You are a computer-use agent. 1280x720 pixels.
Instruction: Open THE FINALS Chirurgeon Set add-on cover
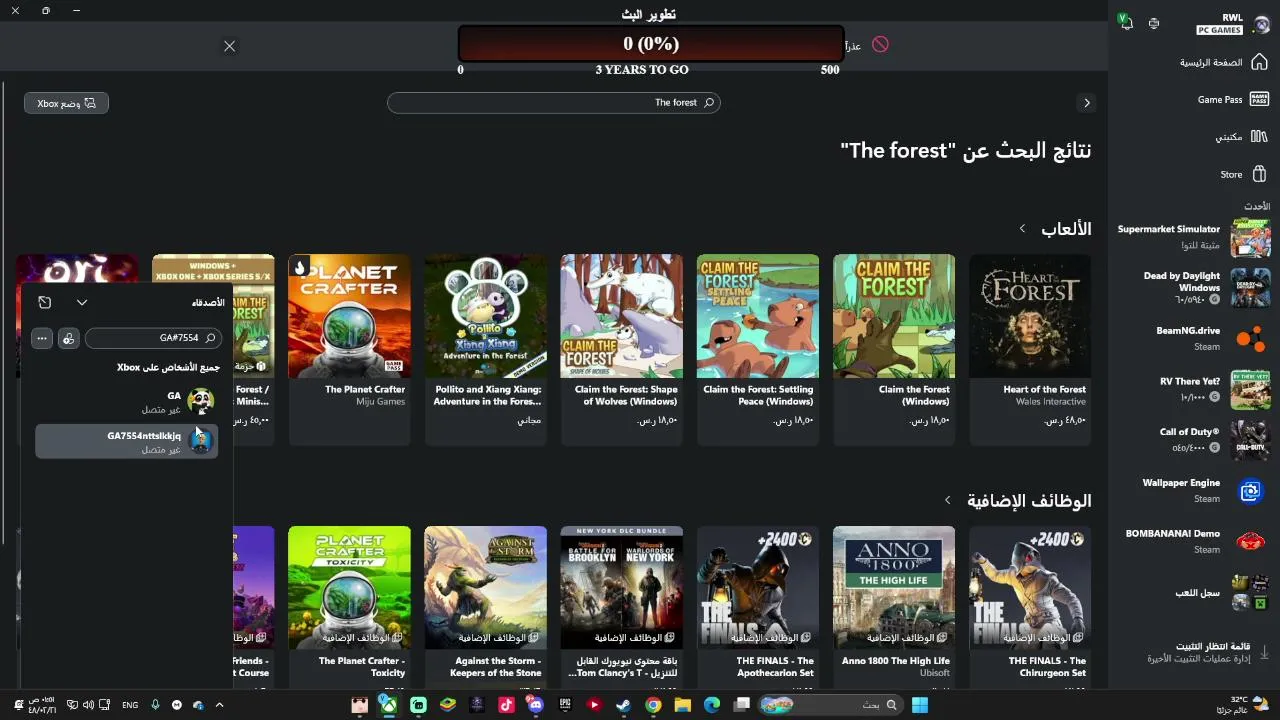(1030, 587)
